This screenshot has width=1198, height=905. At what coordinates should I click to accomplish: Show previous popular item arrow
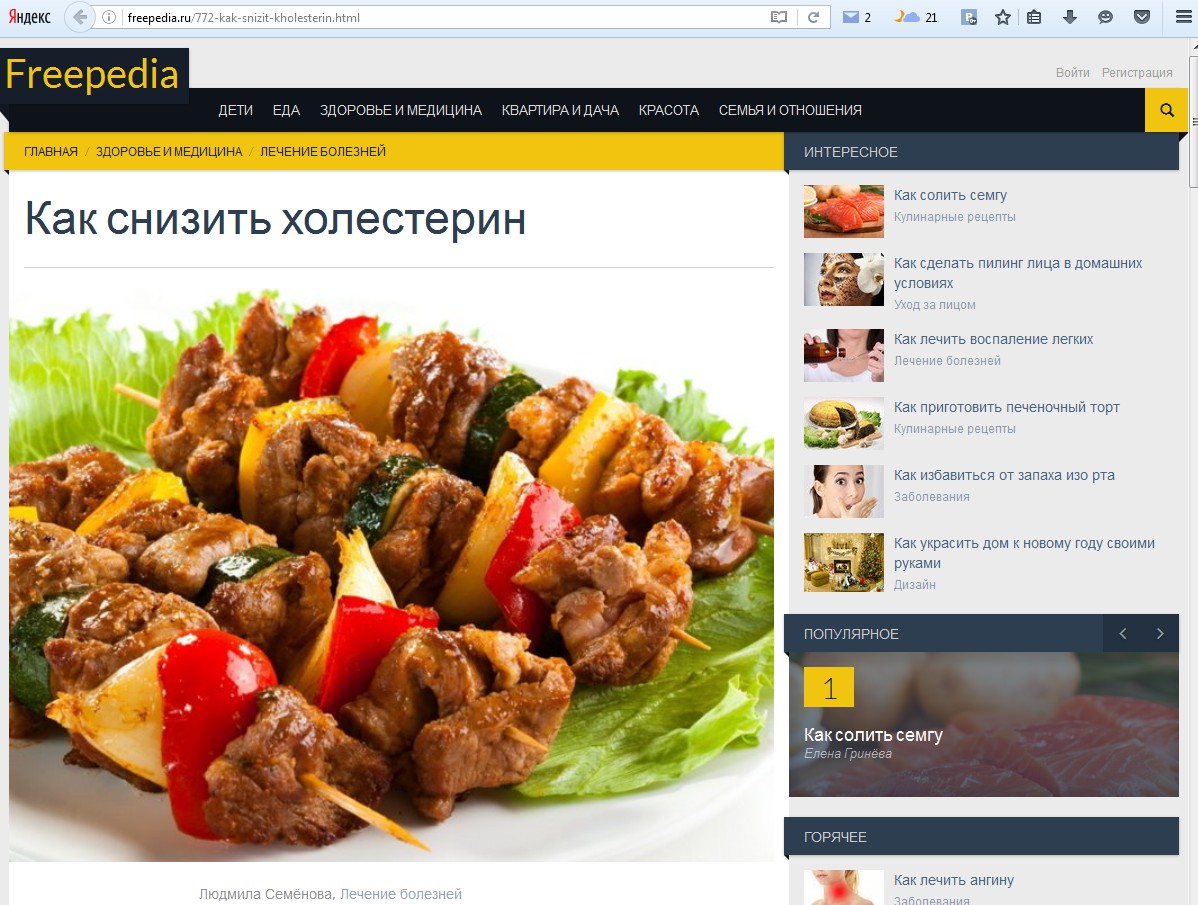pyautogui.click(x=1122, y=633)
